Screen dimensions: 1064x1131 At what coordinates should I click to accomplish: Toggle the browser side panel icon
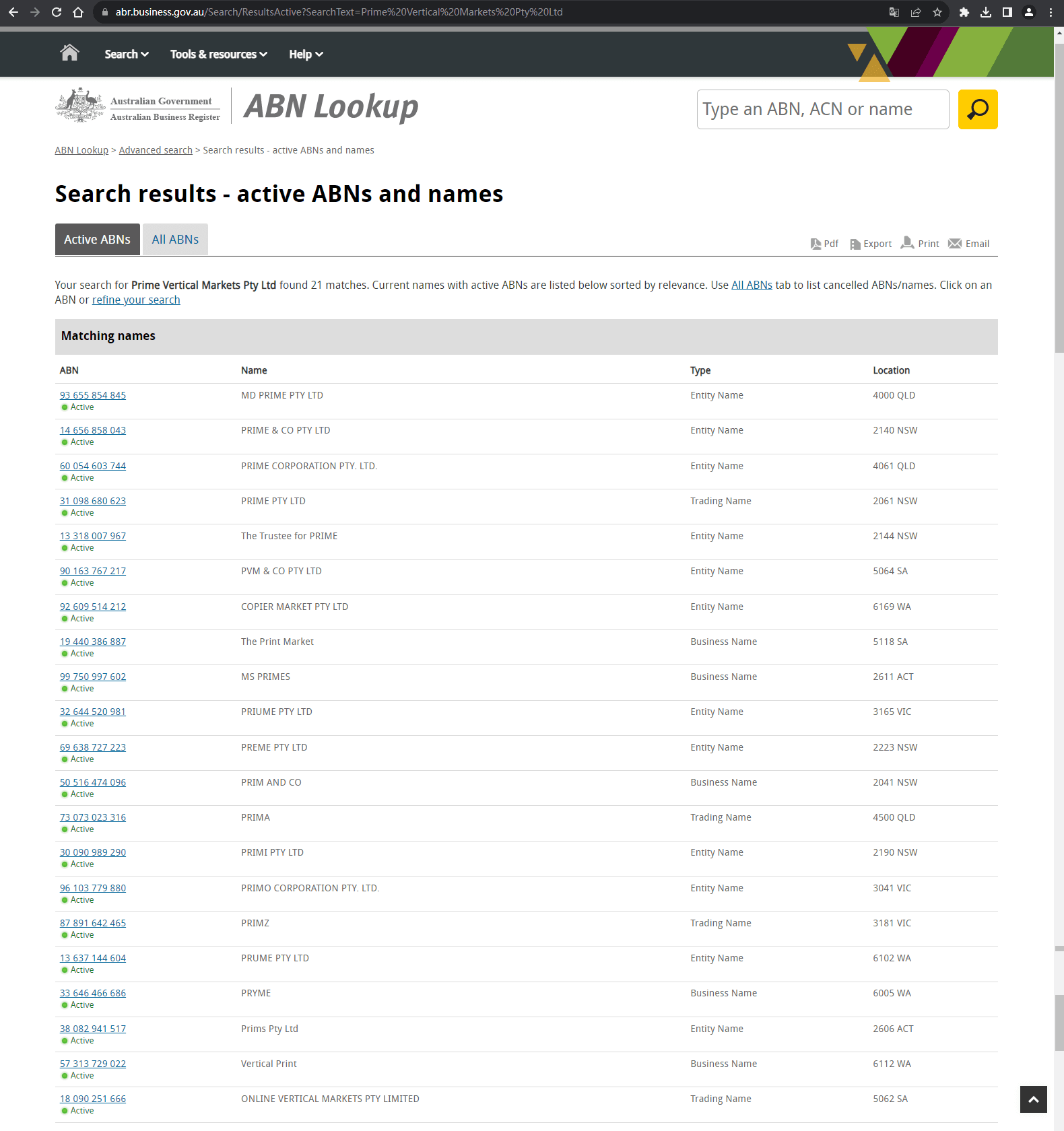tap(1007, 12)
